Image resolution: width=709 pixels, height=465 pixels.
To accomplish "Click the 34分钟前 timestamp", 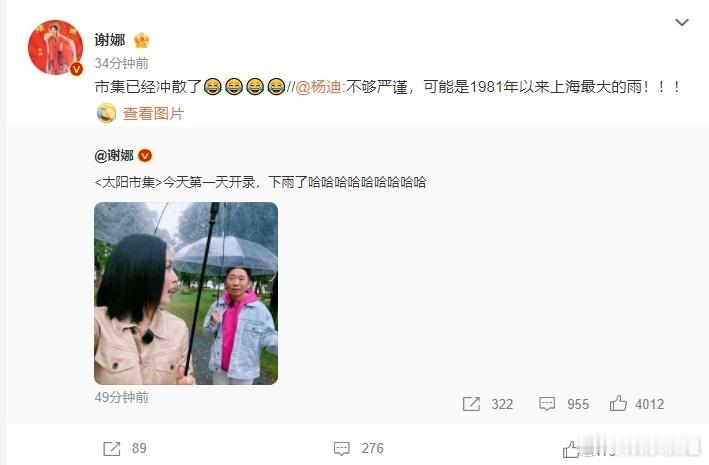I will [x=122, y=63].
